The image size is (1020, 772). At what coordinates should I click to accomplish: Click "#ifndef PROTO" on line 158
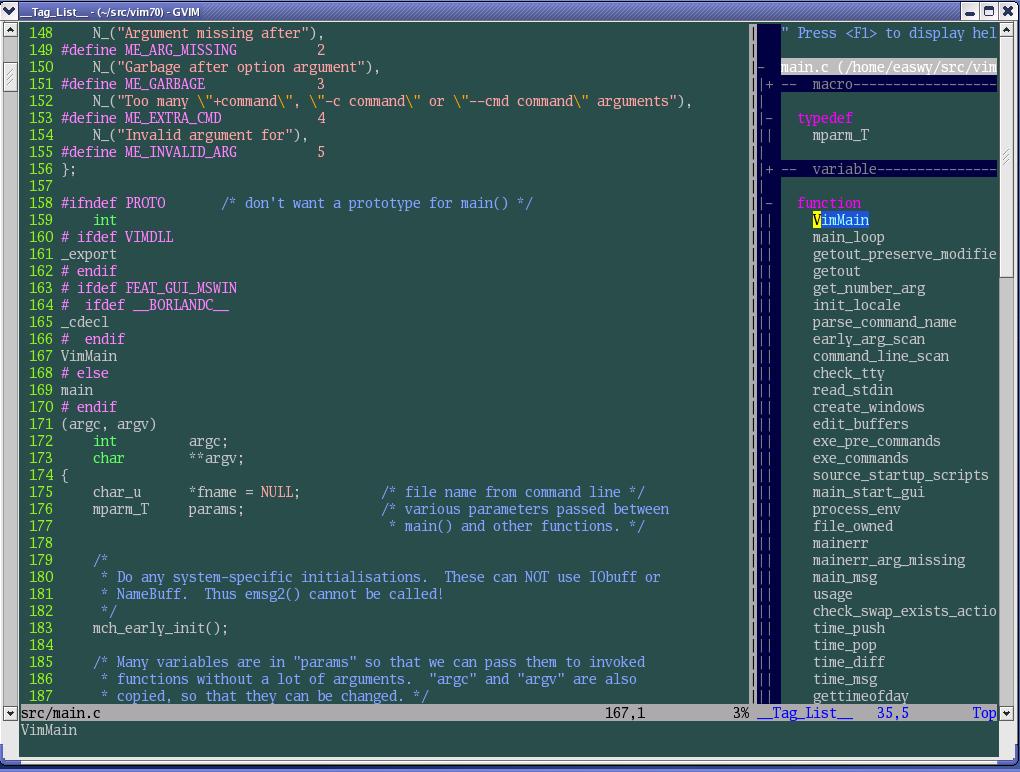point(113,204)
